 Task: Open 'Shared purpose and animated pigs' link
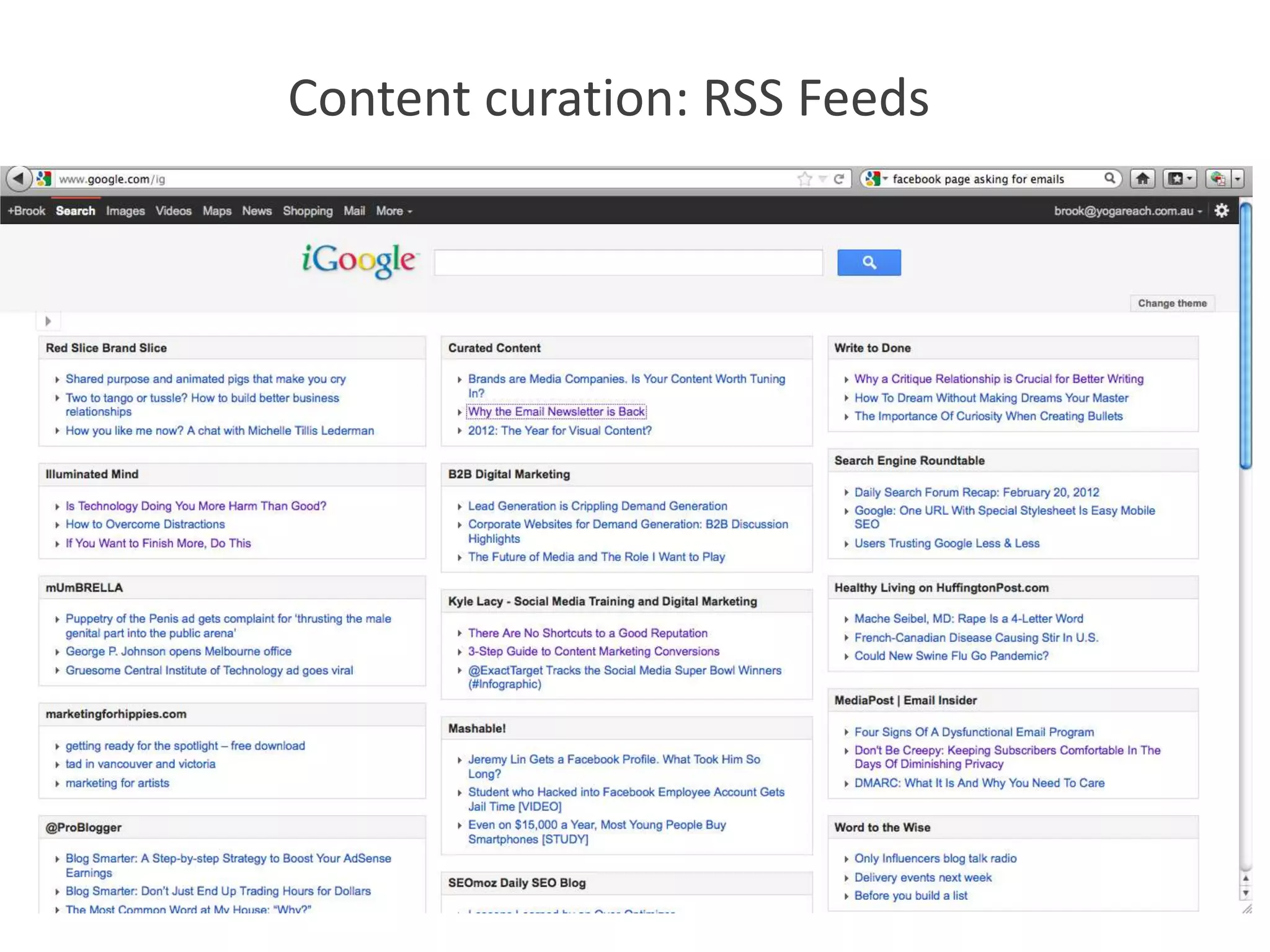pyautogui.click(x=206, y=379)
